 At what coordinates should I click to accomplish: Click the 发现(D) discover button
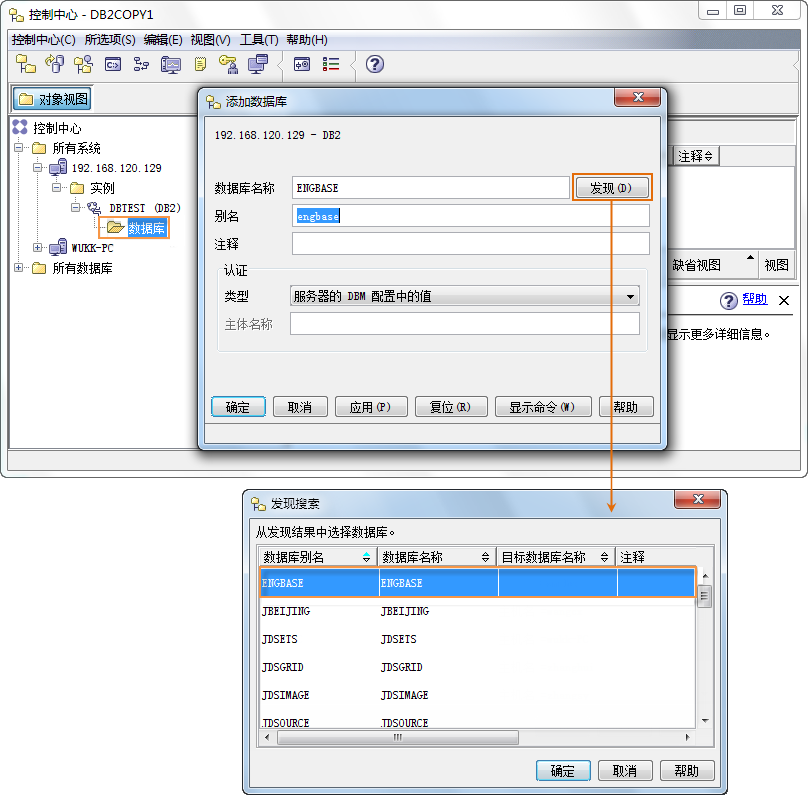point(611,188)
